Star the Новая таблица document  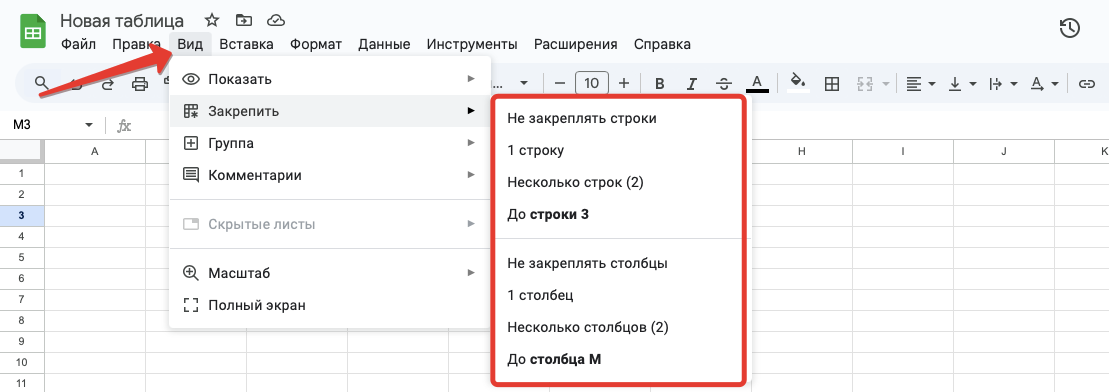(211, 21)
